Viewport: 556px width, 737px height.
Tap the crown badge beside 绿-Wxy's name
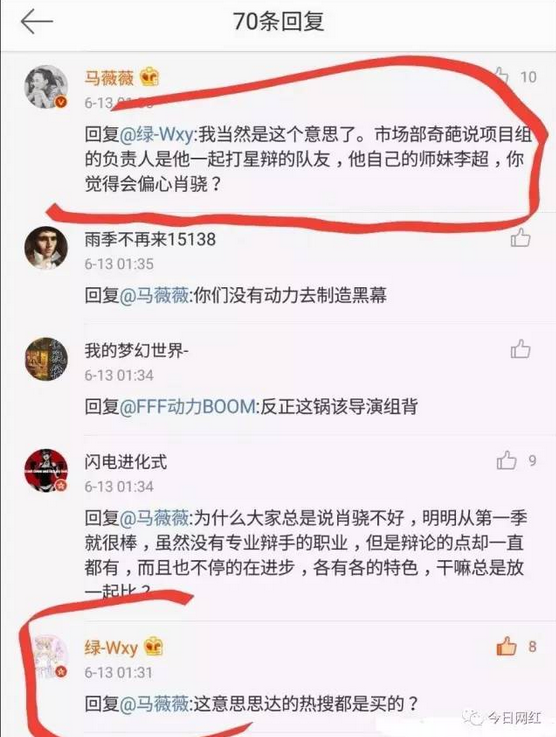[153, 647]
